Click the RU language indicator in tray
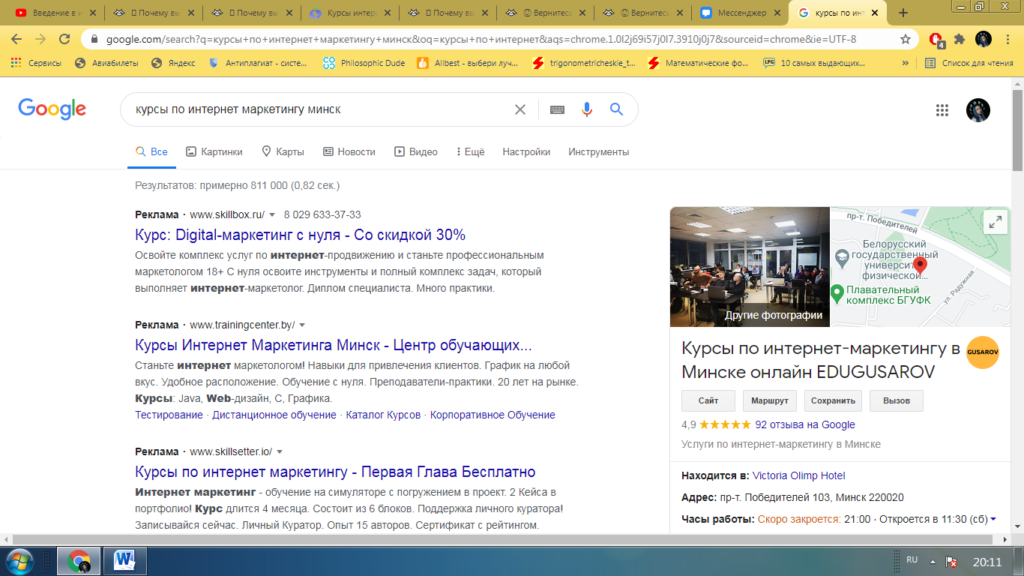The image size is (1024, 576). click(x=912, y=561)
